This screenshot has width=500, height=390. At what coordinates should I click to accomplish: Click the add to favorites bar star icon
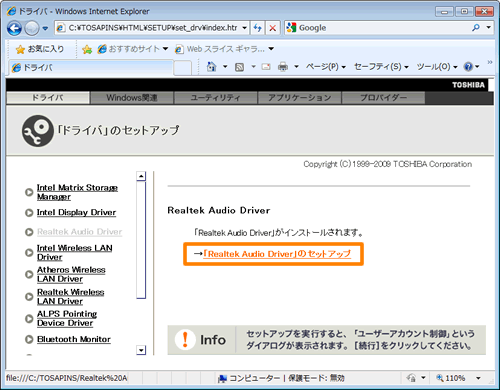click(x=87, y=50)
